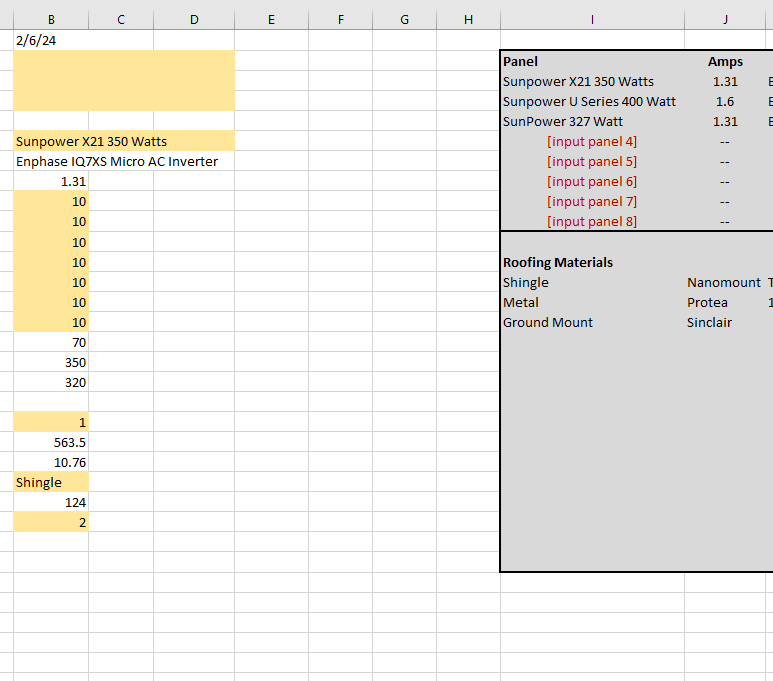
Task: Select Shingle under Roofing Materials
Action: [593, 283]
